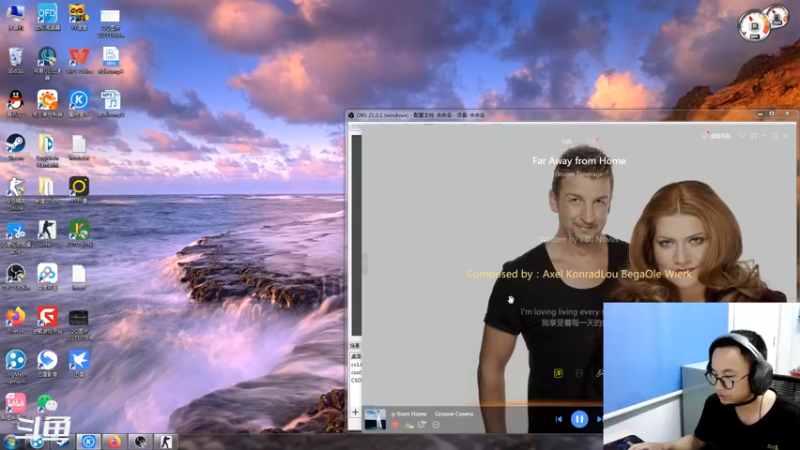Launch OBS Studio from the desktop
The height and width of the screenshot is (450, 800).
[x=15, y=277]
